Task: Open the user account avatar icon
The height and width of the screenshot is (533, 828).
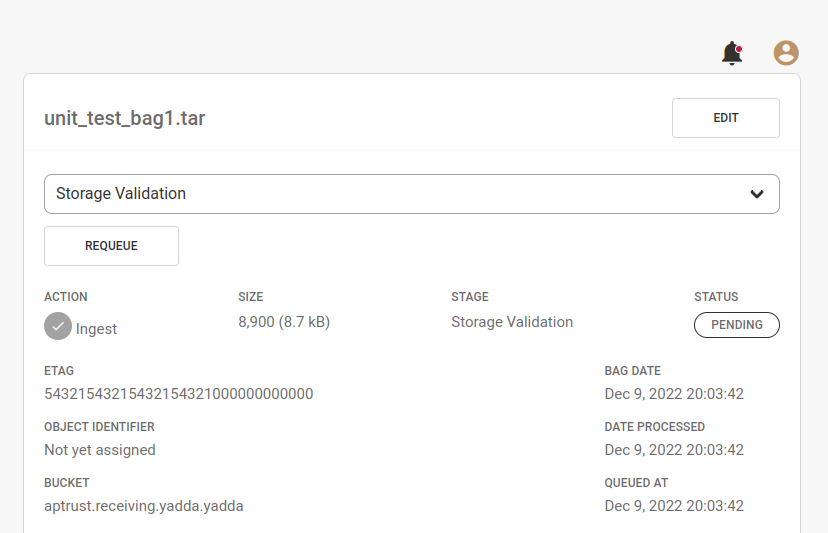Action: point(786,53)
